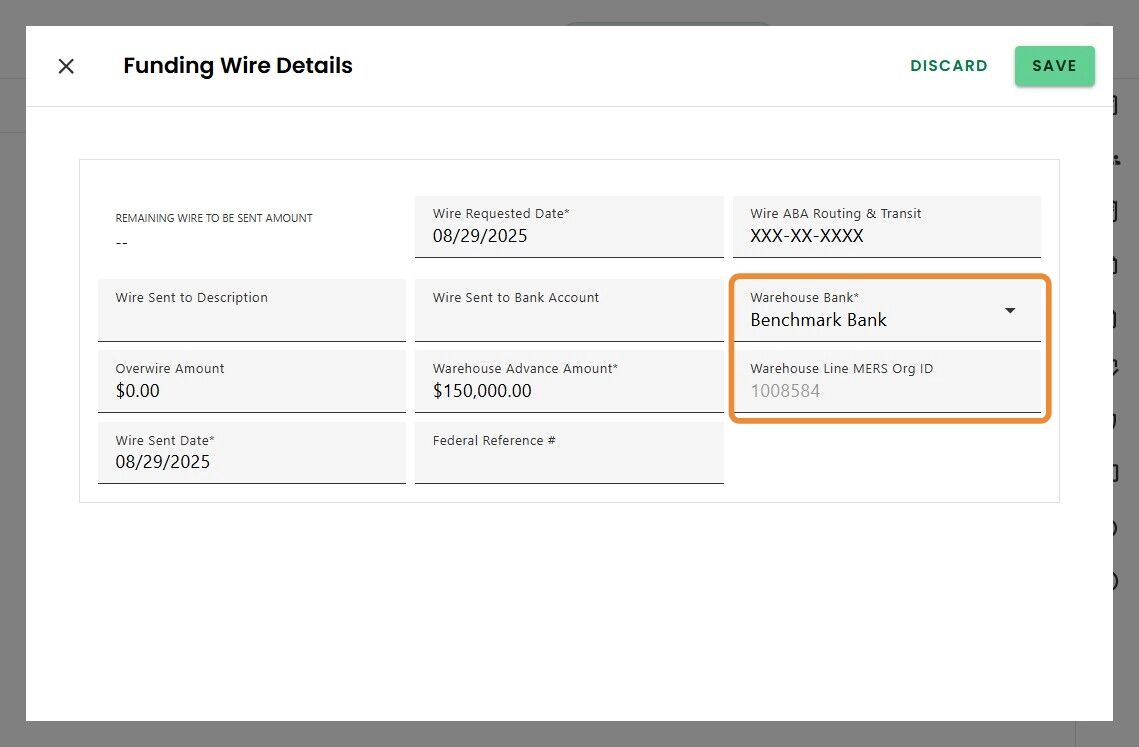Focus the Federal Reference # field
This screenshot has height=747, width=1139.
[x=568, y=462]
